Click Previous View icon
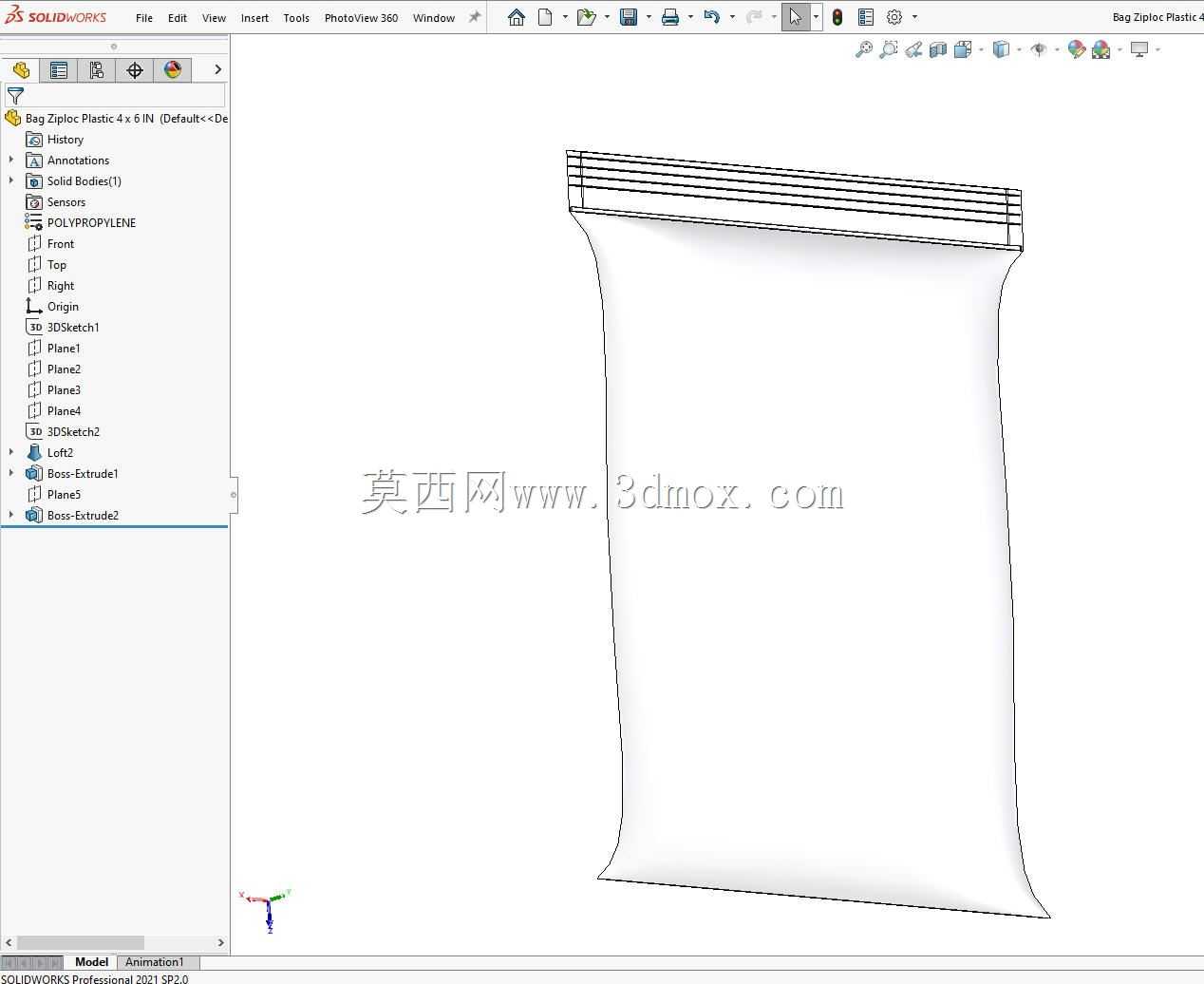1204x984 pixels. coord(913,49)
